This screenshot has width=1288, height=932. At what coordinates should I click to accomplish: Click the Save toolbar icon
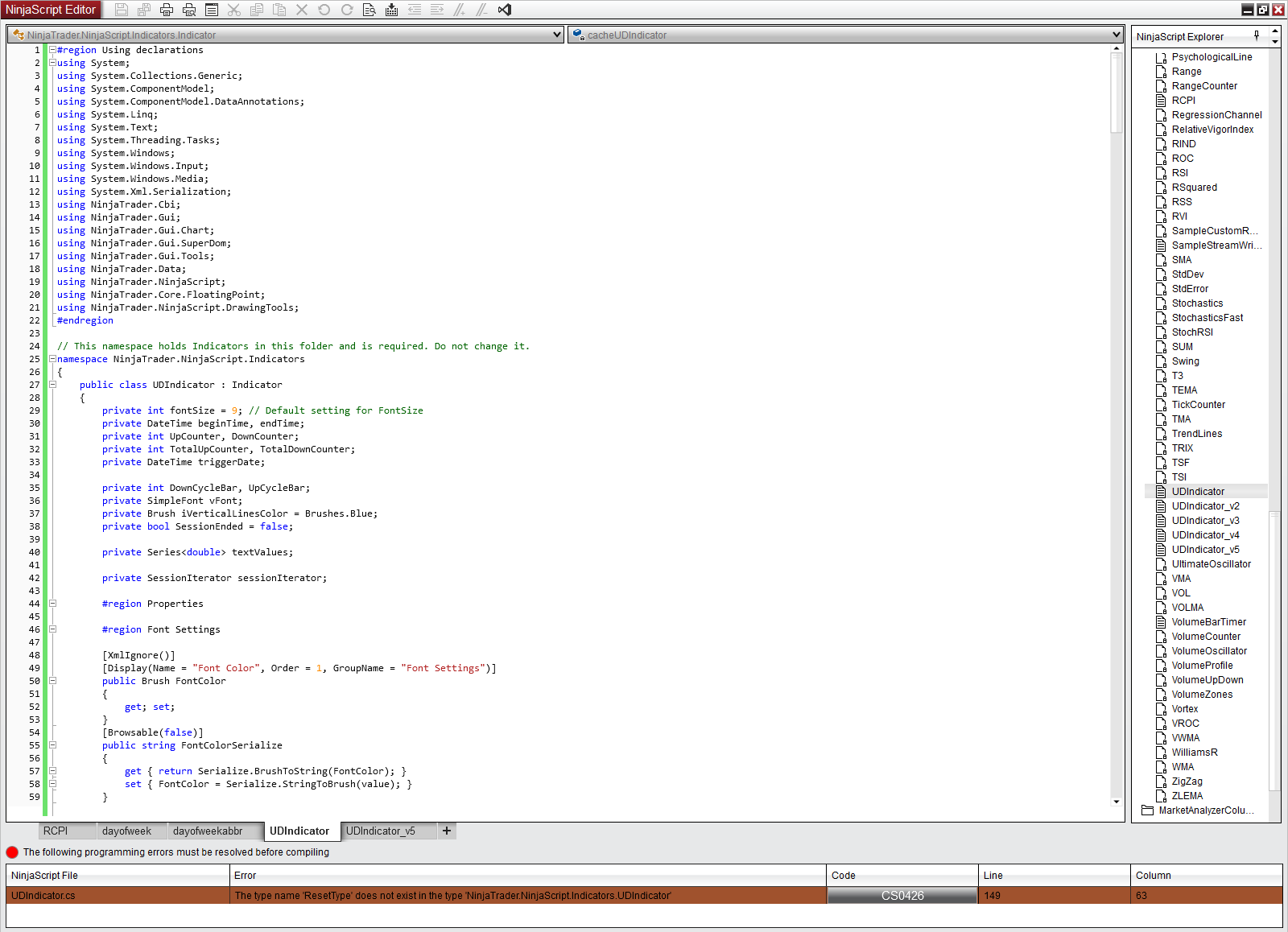pyautogui.click(x=122, y=10)
